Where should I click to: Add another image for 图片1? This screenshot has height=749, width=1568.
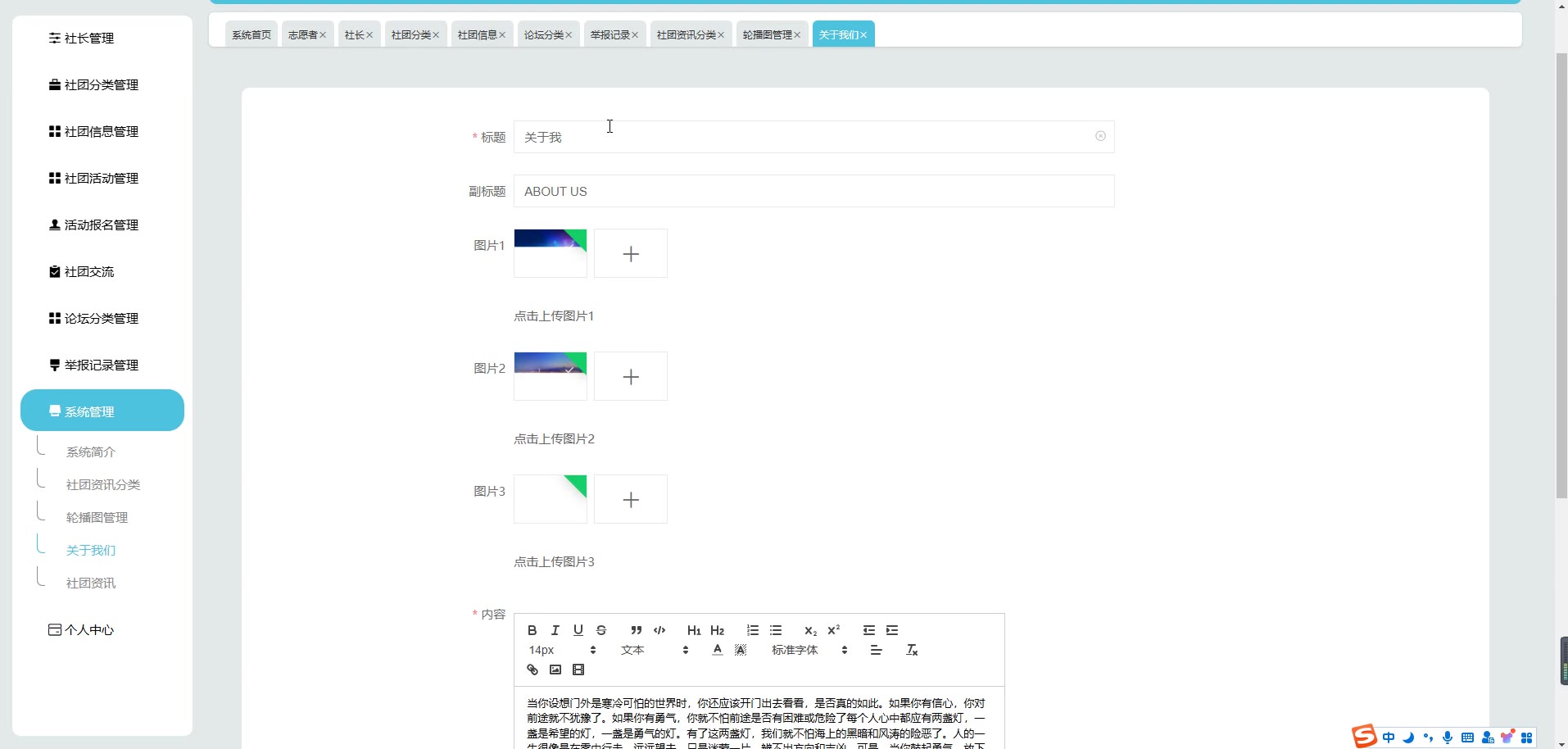pos(631,253)
